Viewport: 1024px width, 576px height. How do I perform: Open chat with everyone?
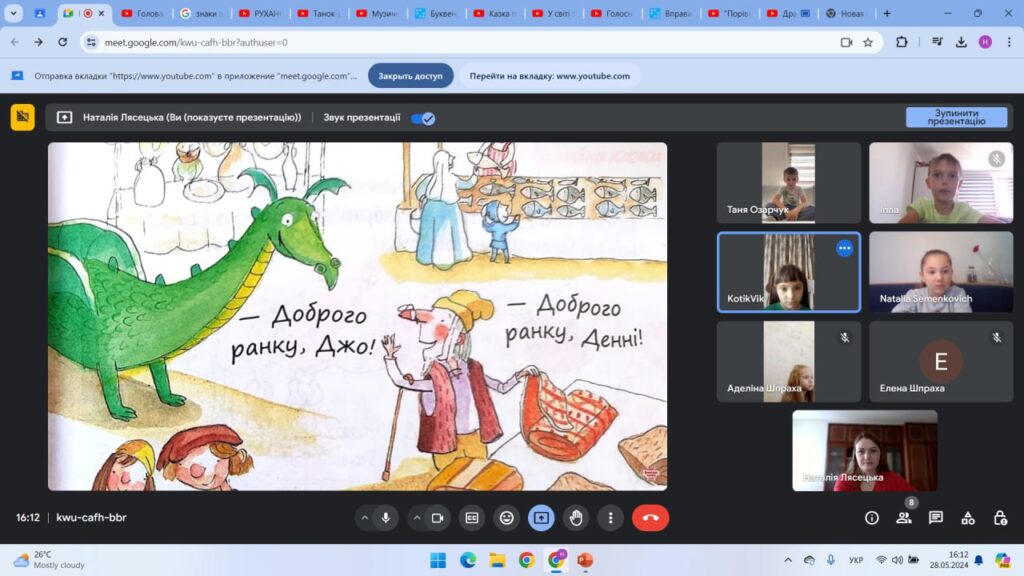click(936, 518)
